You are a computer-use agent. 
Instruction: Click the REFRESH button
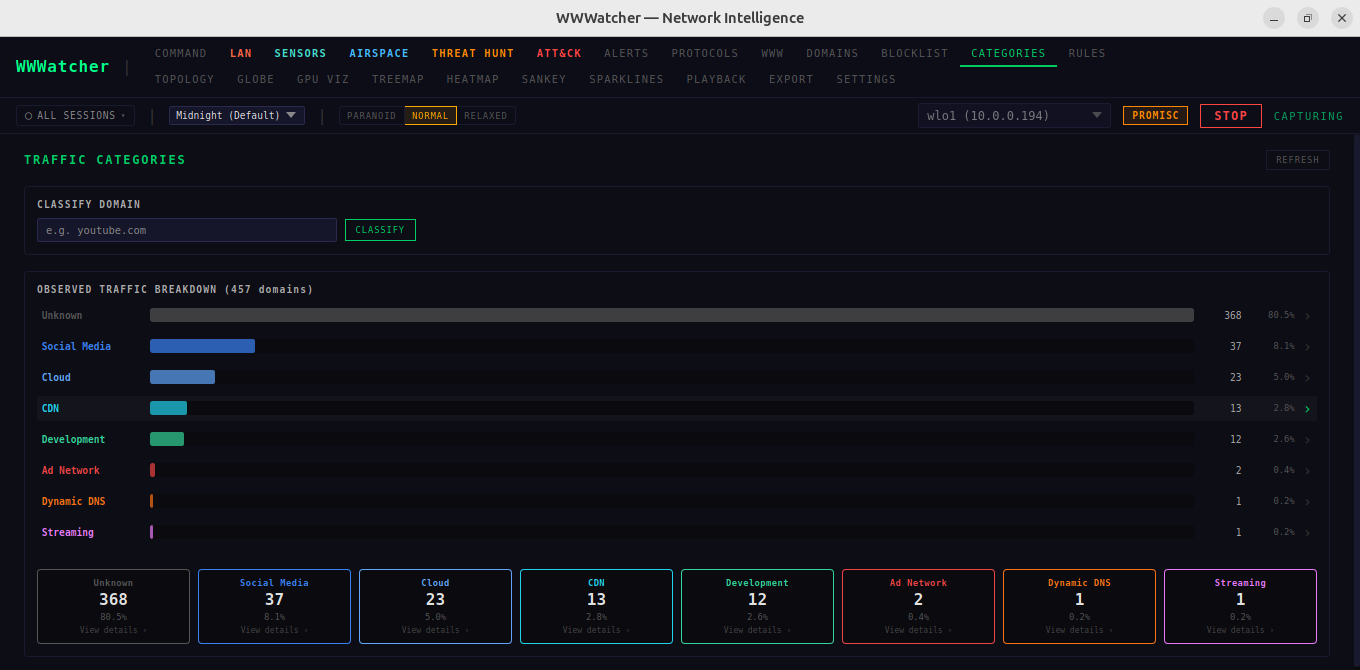(x=1297, y=160)
